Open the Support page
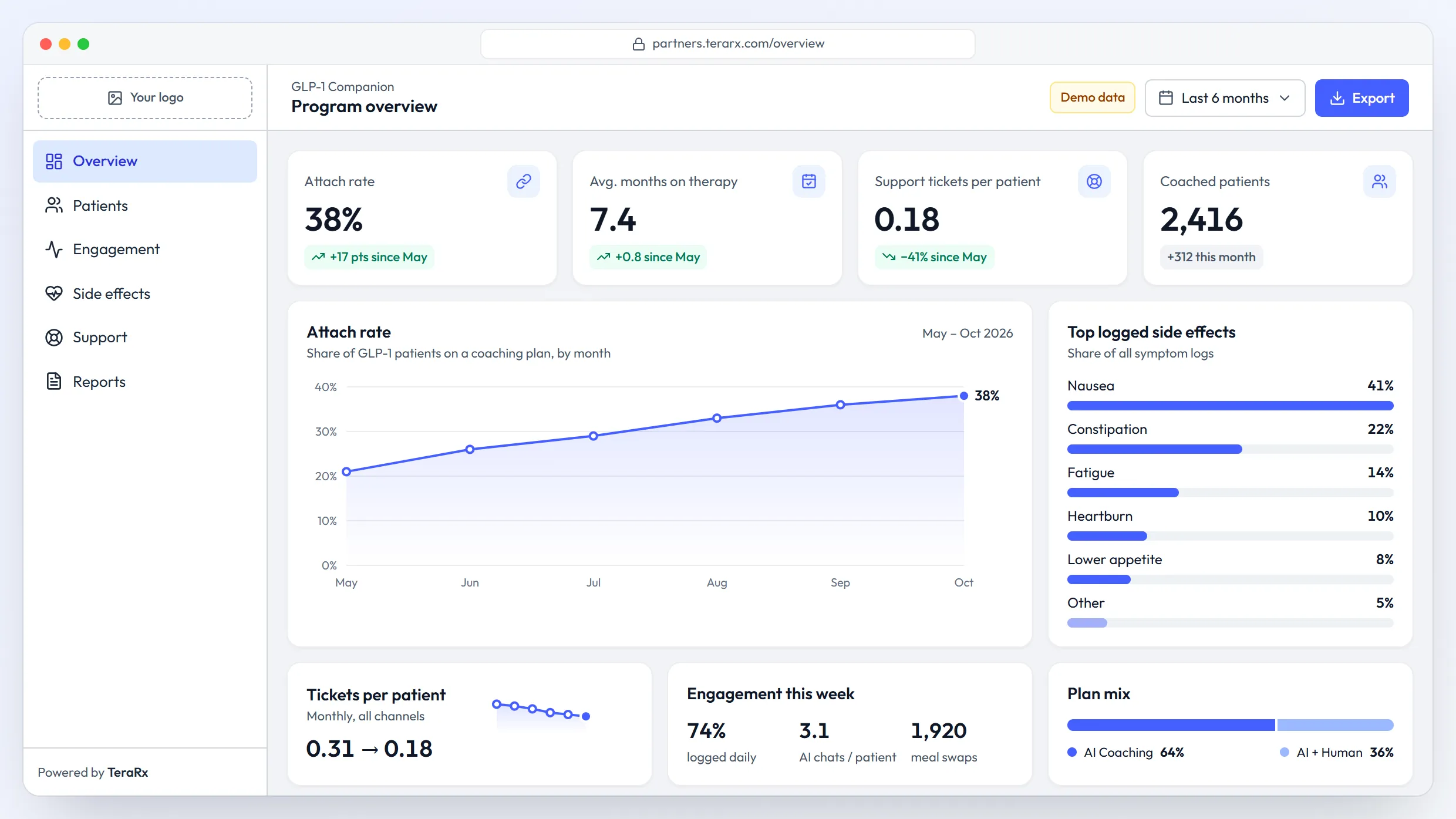This screenshot has height=819, width=1456. click(145, 338)
